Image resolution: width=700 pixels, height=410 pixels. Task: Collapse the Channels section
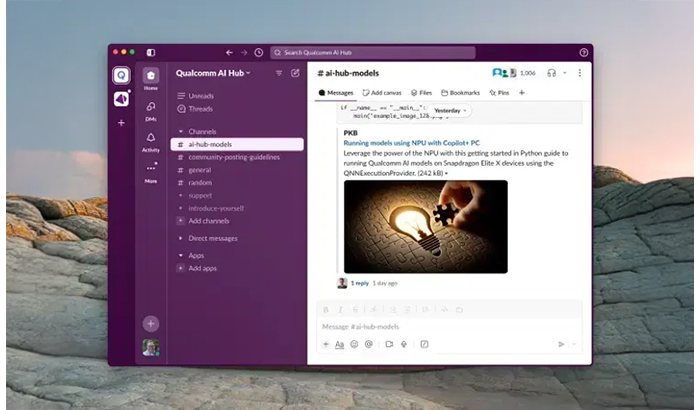pyautogui.click(x=181, y=132)
